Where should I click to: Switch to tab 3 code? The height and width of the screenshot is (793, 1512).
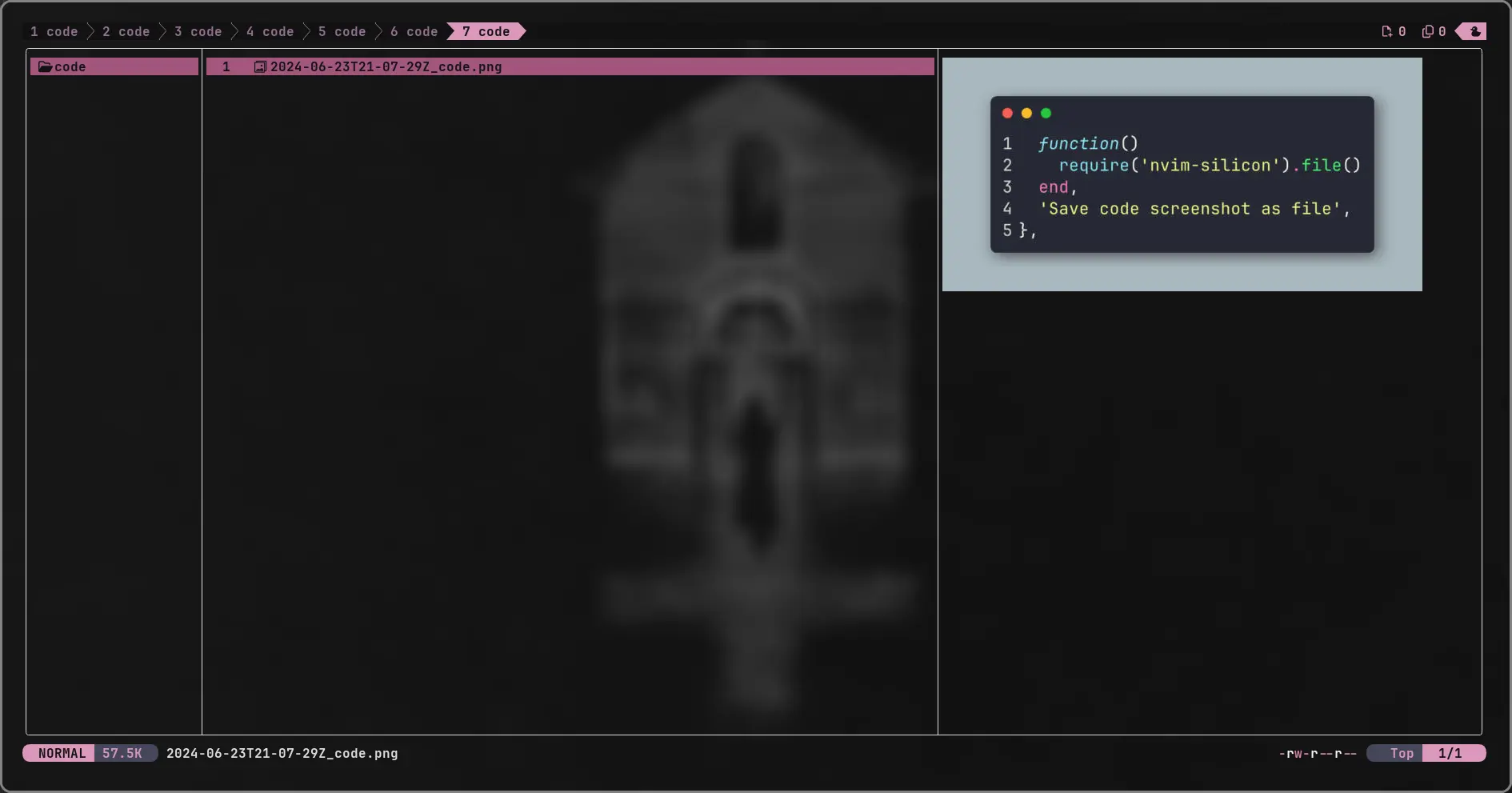(x=198, y=31)
